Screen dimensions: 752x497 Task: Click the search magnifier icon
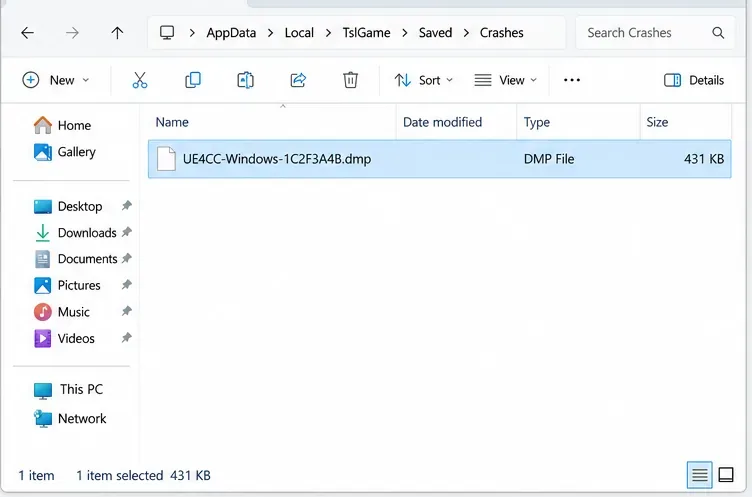tap(718, 33)
